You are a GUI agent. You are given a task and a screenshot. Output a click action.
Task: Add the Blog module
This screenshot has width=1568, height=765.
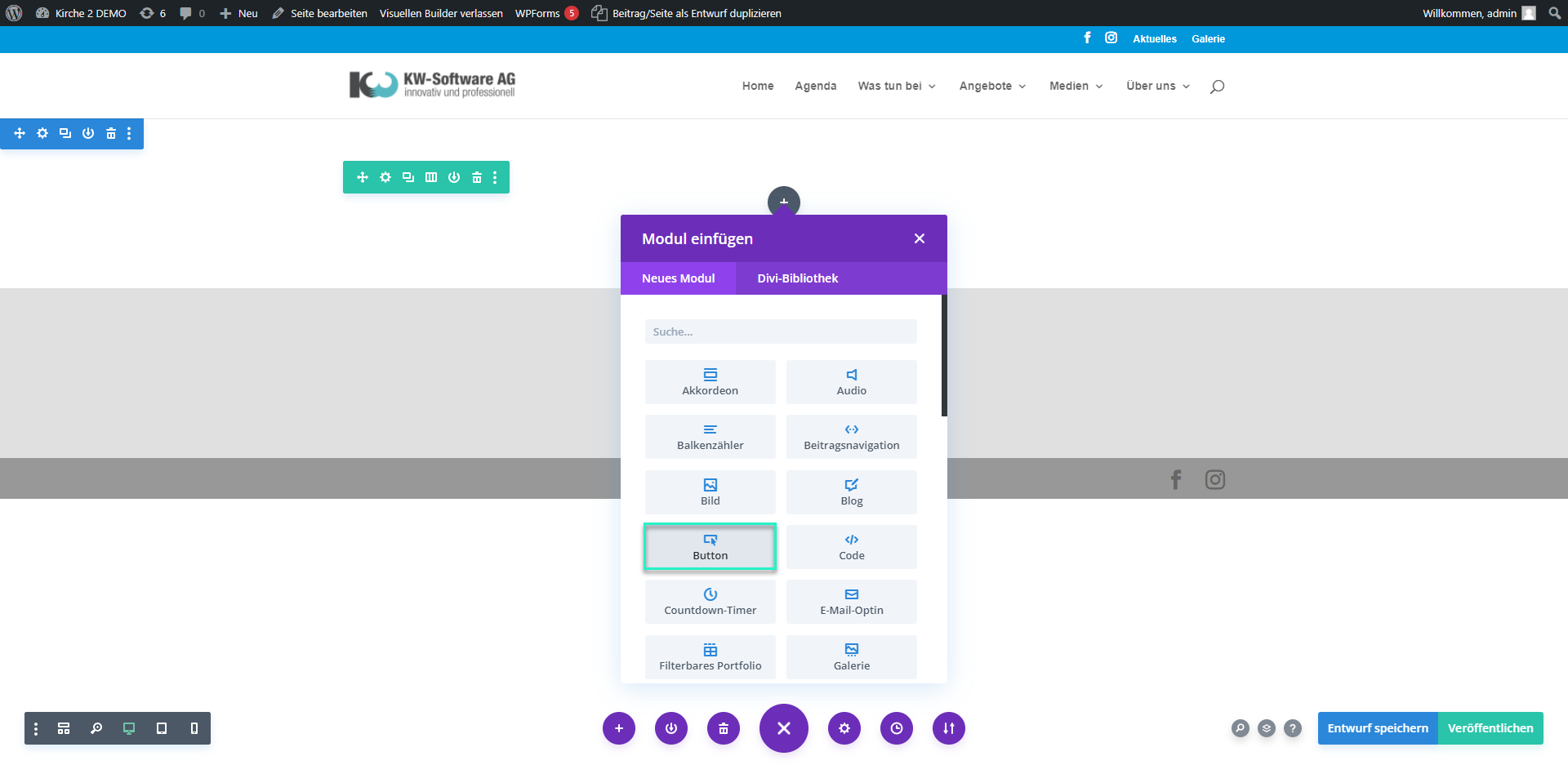[851, 492]
